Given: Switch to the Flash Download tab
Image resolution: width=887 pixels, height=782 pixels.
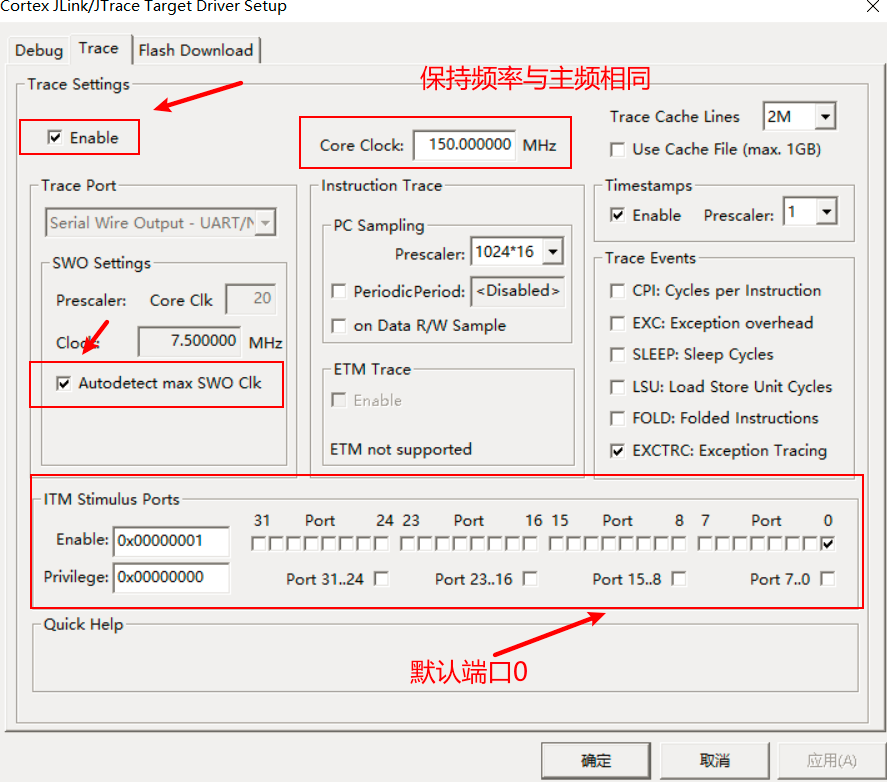Looking at the screenshot, I should pyautogui.click(x=196, y=49).
